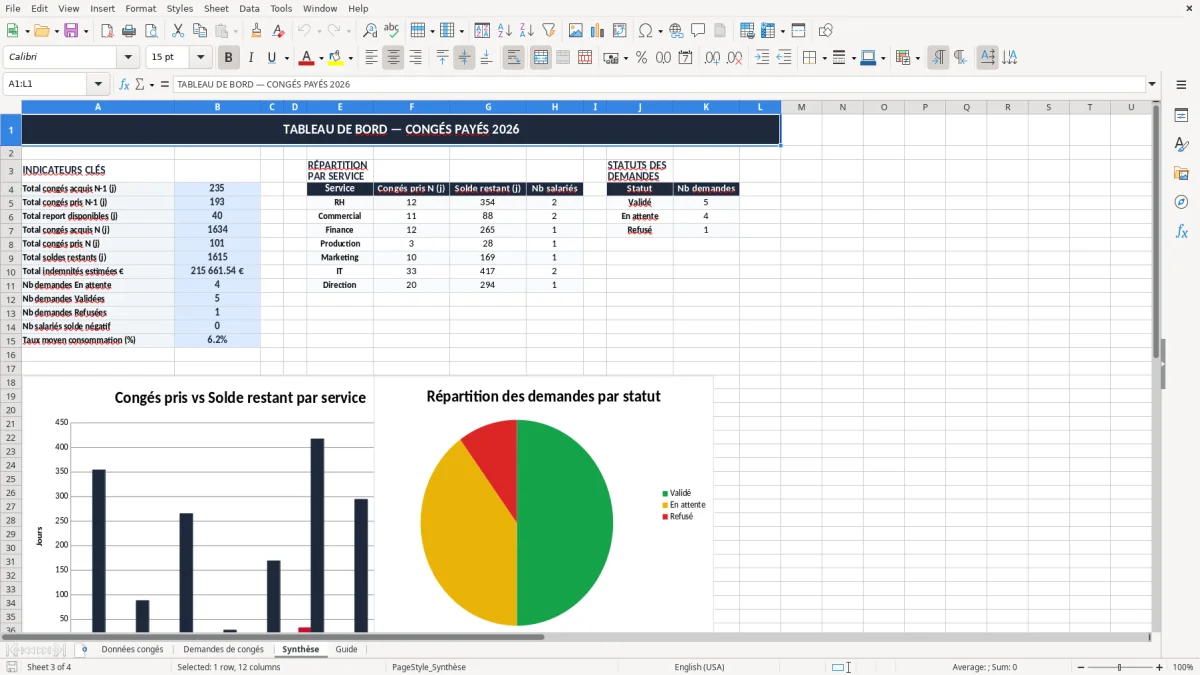Insert a pivot table

620,31
